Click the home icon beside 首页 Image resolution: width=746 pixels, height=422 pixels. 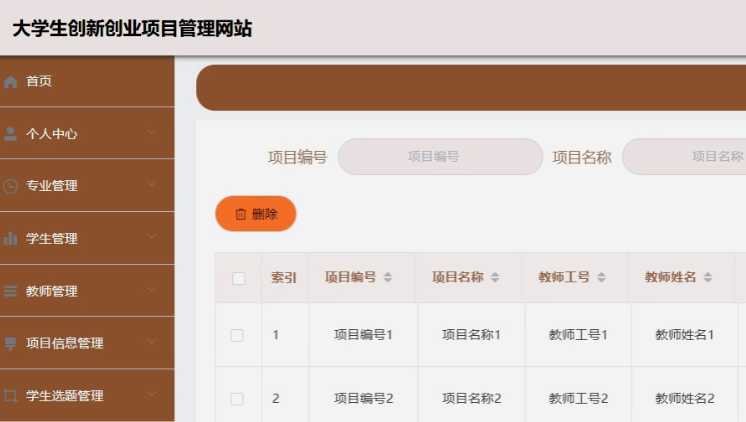pyautogui.click(x=11, y=82)
